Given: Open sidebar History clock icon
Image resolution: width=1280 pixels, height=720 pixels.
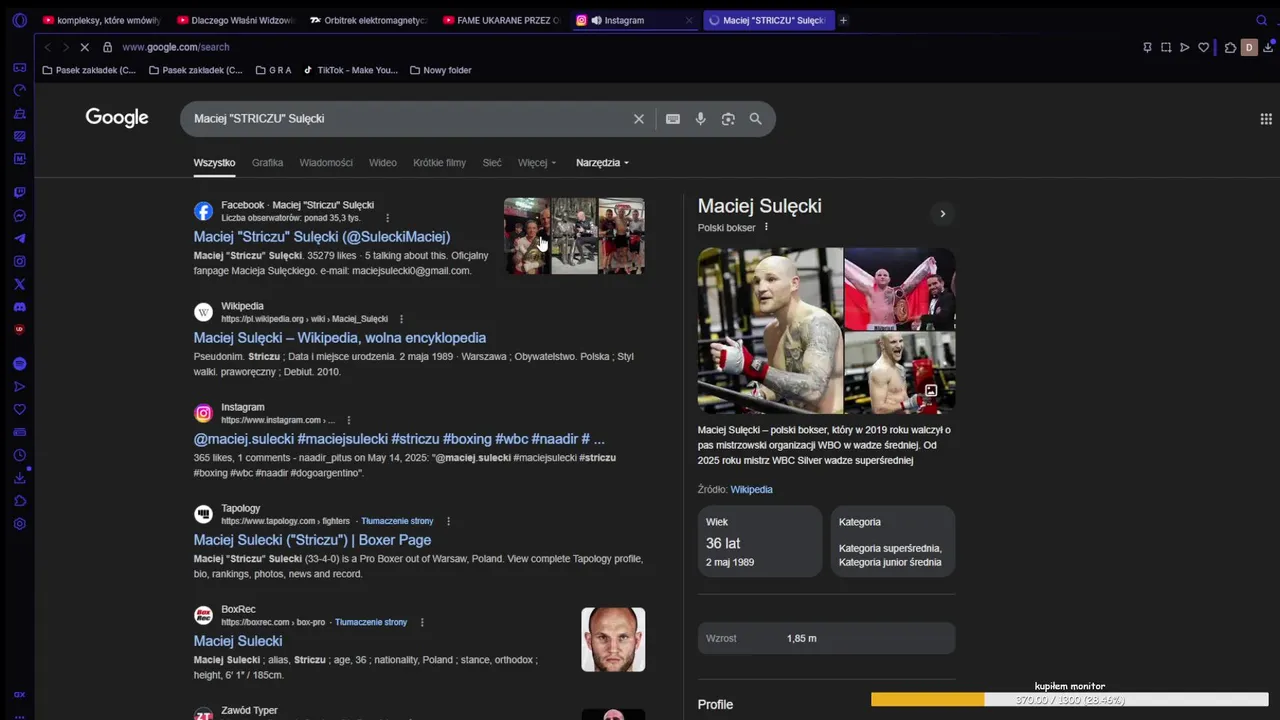Looking at the screenshot, I should (19, 455).
